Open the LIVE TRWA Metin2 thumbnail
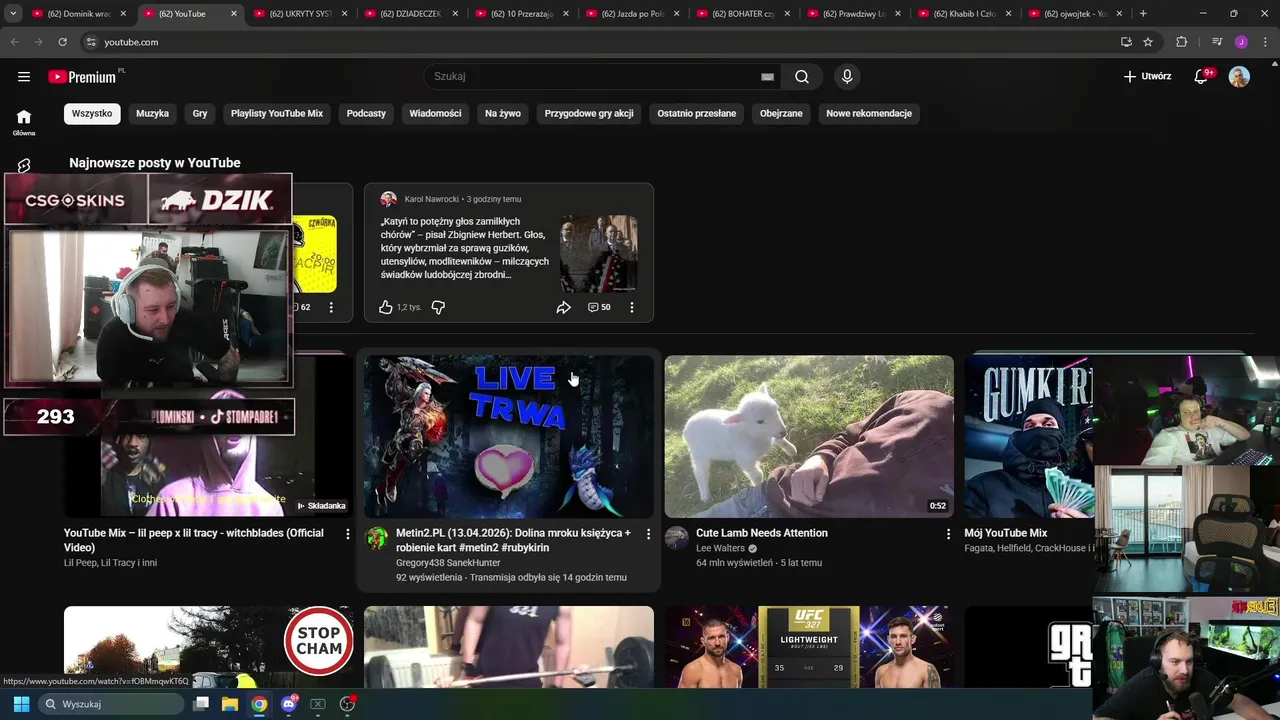Viewport: 1280px width, 720px height. (x=509, y=436)
